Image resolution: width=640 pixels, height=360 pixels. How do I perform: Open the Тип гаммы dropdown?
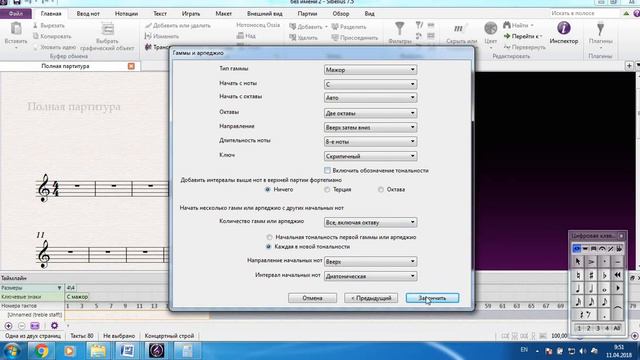370,70
